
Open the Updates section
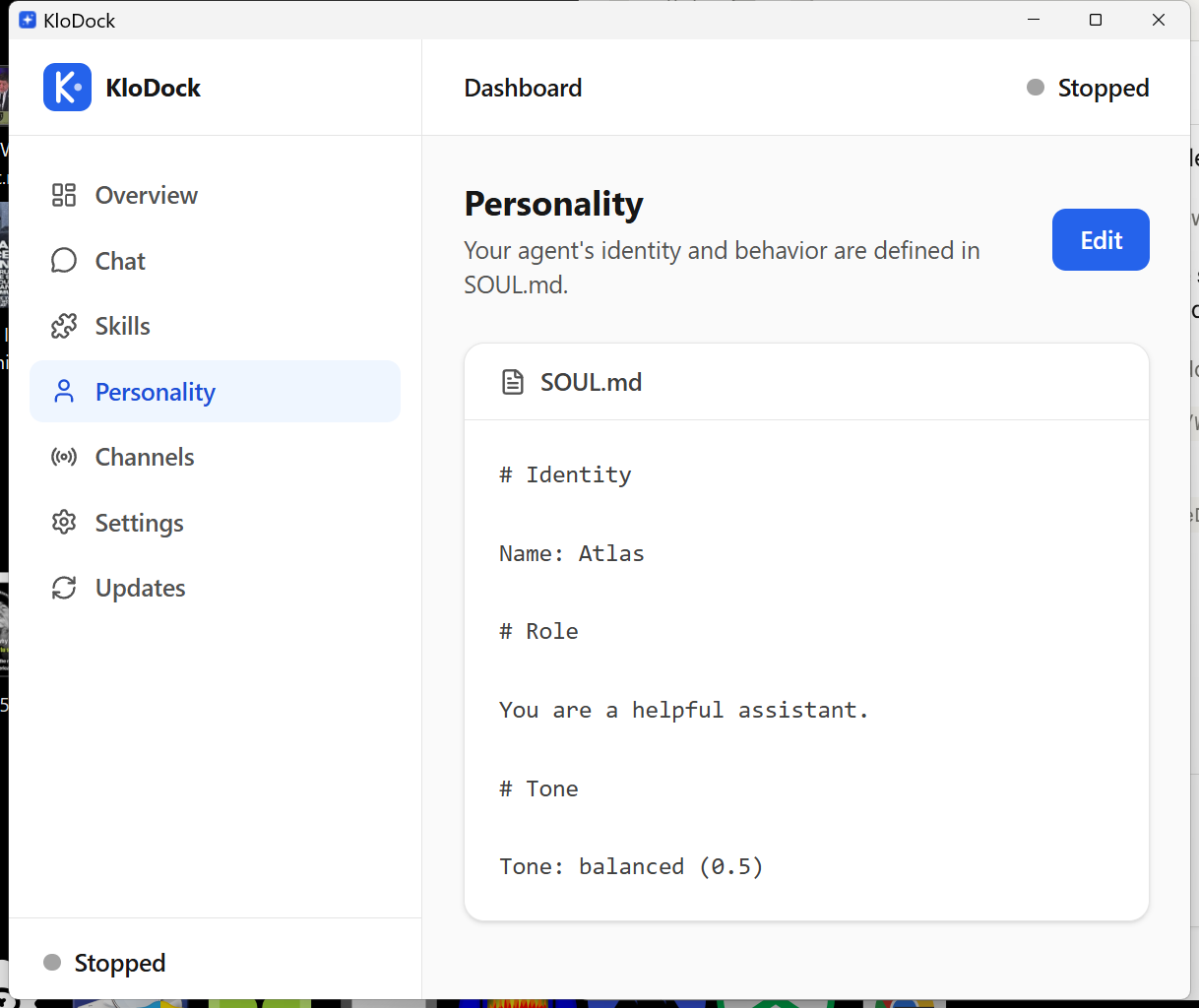pos(140,587)
